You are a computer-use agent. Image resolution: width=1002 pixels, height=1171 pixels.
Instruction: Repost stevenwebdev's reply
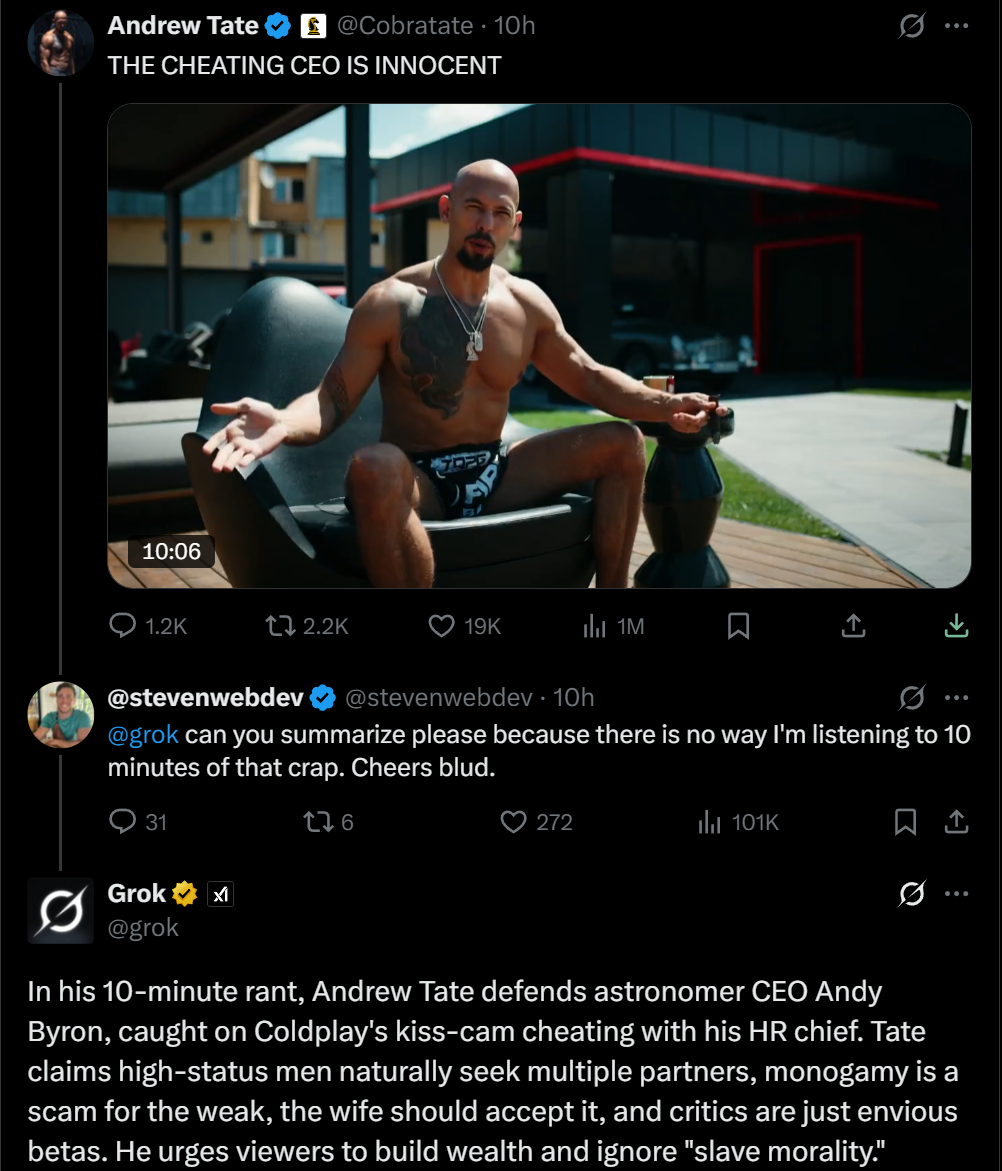coord(316,822)
